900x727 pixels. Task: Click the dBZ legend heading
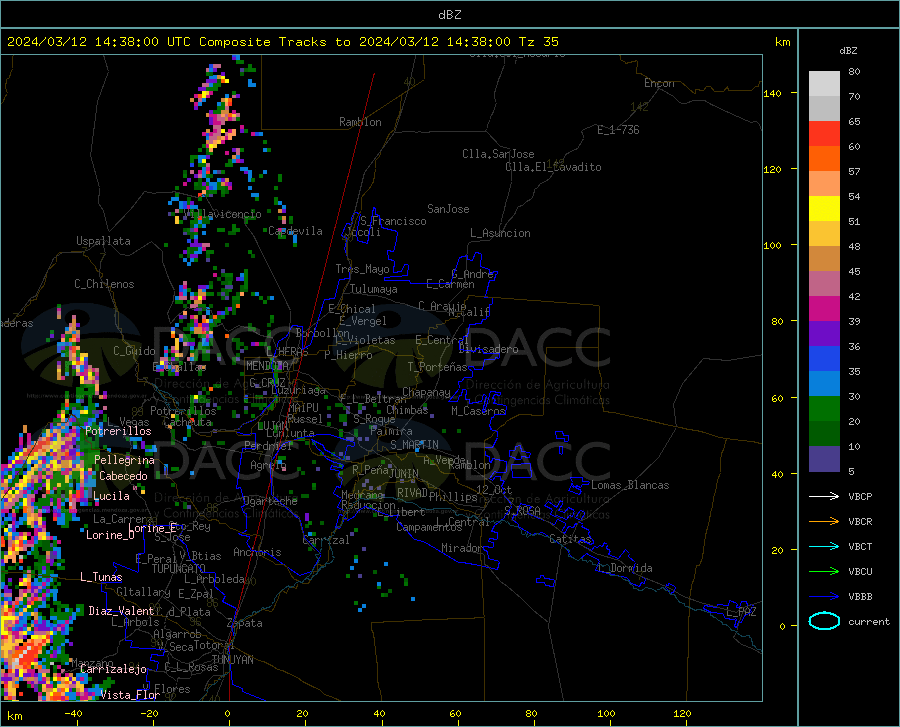point(848,50)
